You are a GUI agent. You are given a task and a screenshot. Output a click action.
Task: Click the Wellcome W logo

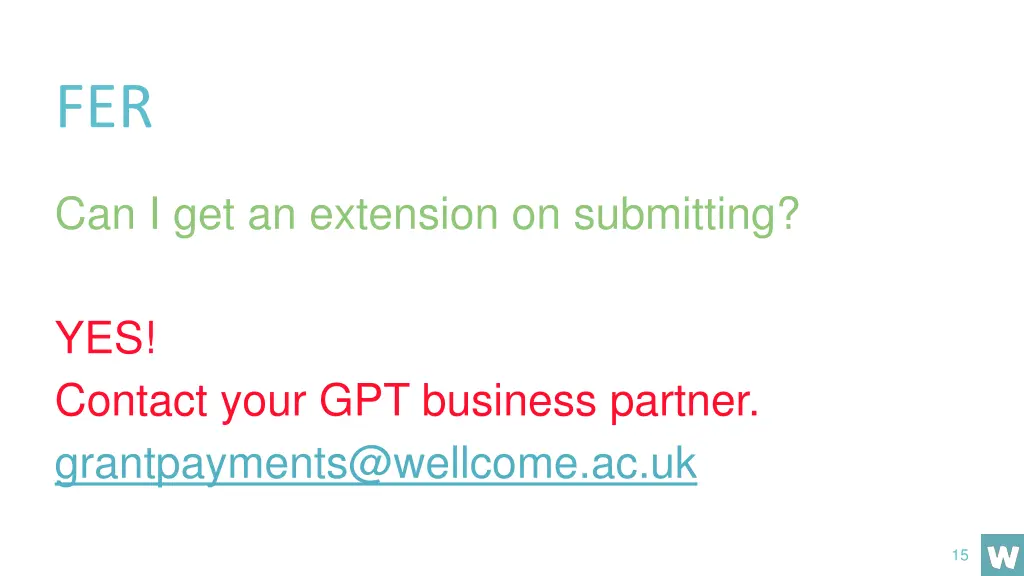[1002, 555]
